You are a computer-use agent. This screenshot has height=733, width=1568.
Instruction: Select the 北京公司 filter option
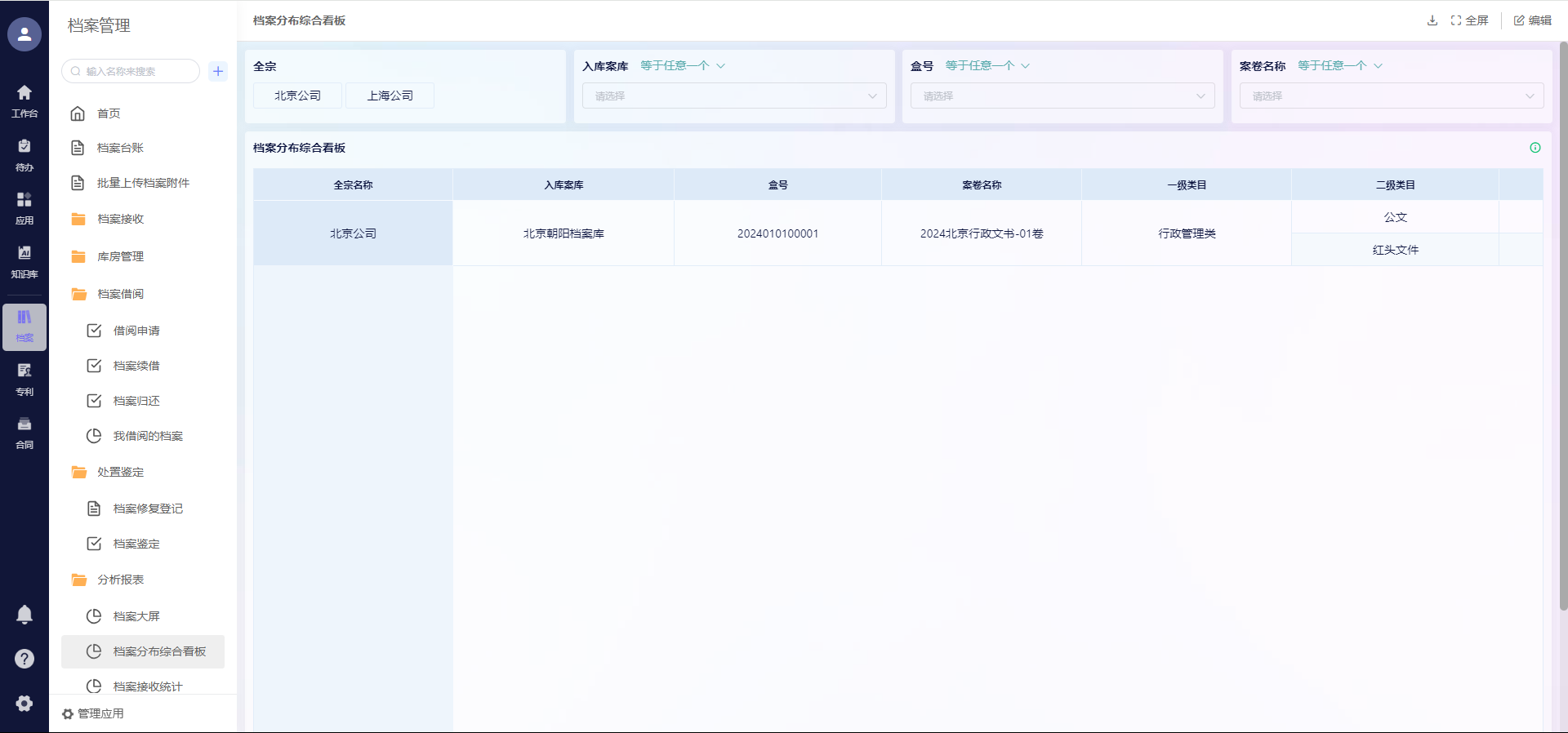[x=297, y=96]
